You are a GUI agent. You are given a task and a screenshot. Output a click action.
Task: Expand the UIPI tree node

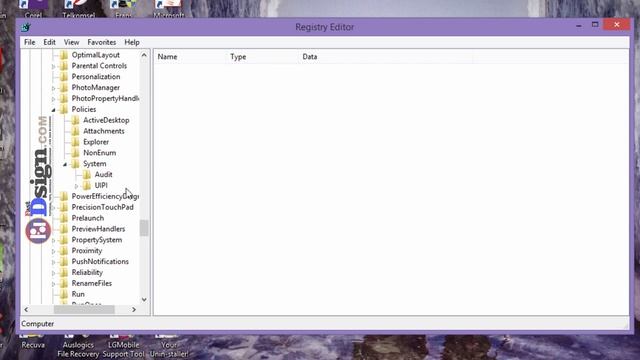76,186
